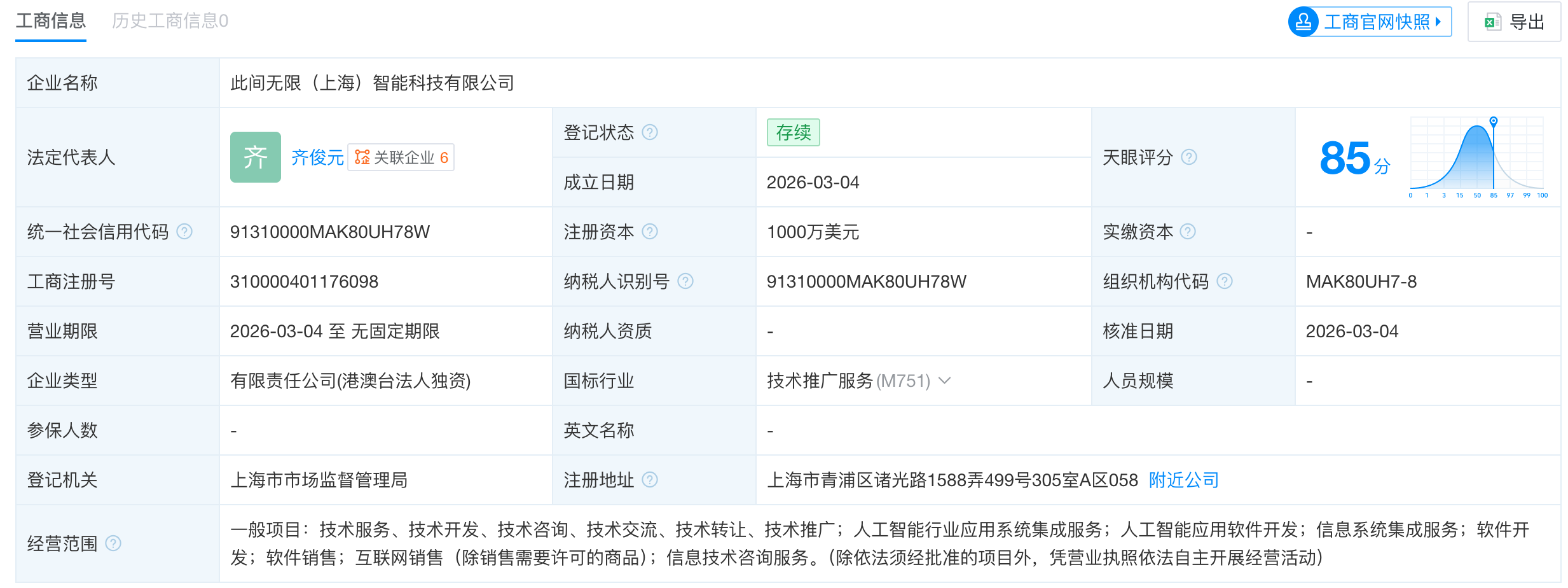1568x588 pixels.
Task: Click the 齐 avatar thumbnail
Action: (255, 157)
